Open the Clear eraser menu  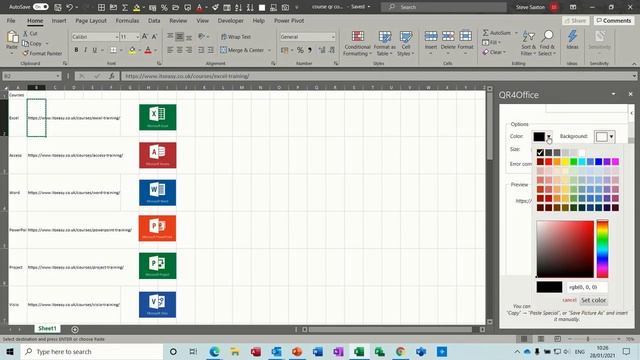tap(494, 52)
